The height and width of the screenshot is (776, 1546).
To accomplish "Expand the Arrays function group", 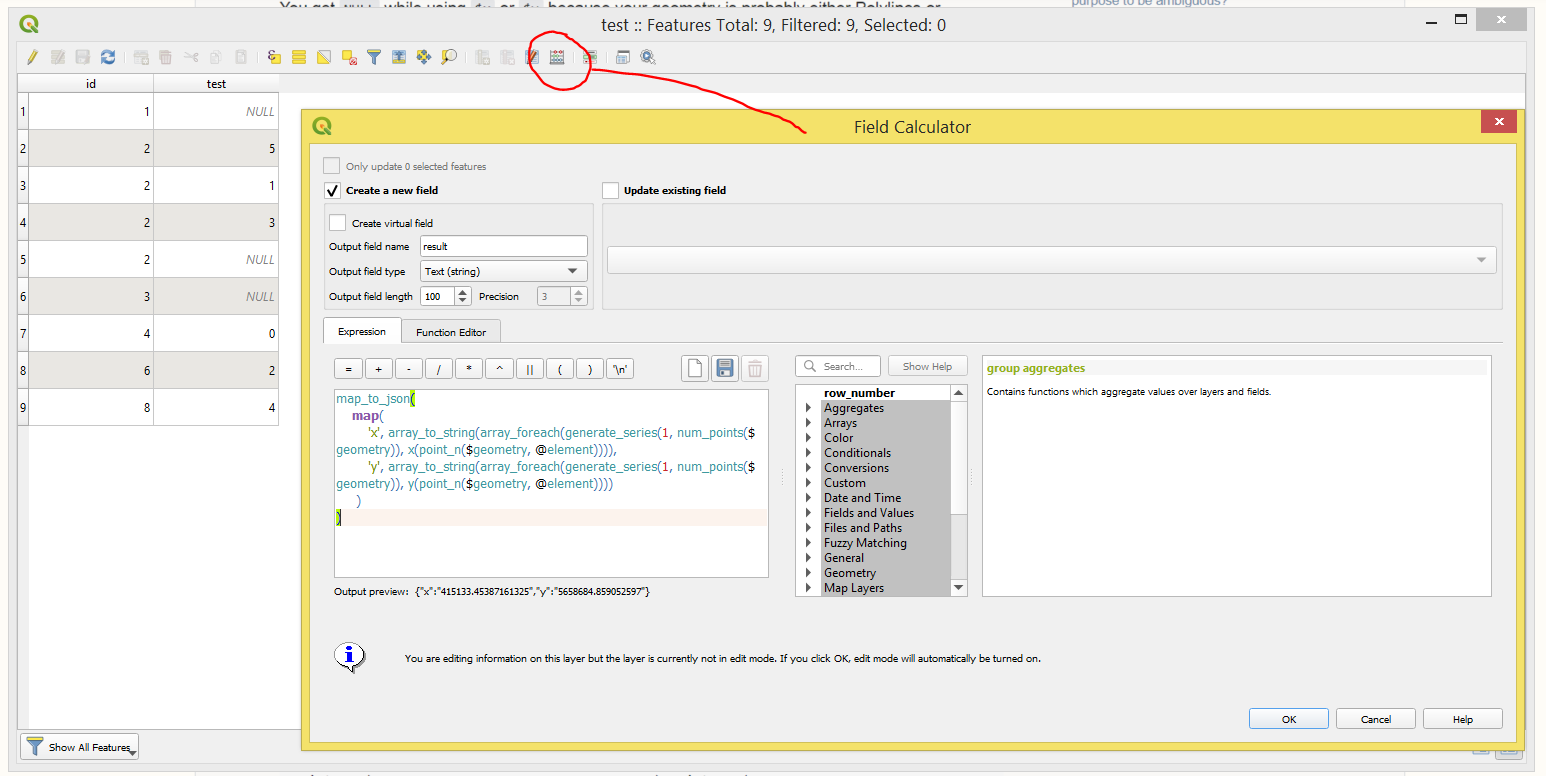I will click(x=809, y=423).
